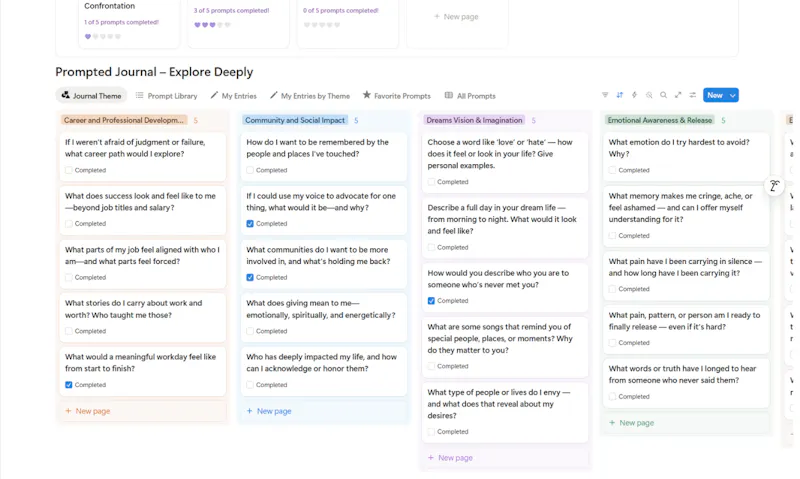Uncheck Completed for meaningful workday prompt
The width and height of the screenshot is (800, 479).
(68, 385)
